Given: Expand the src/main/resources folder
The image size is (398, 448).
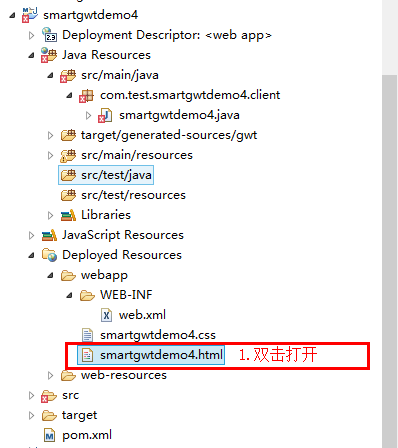Looking at the screenshot, I should tap(50, 155).
